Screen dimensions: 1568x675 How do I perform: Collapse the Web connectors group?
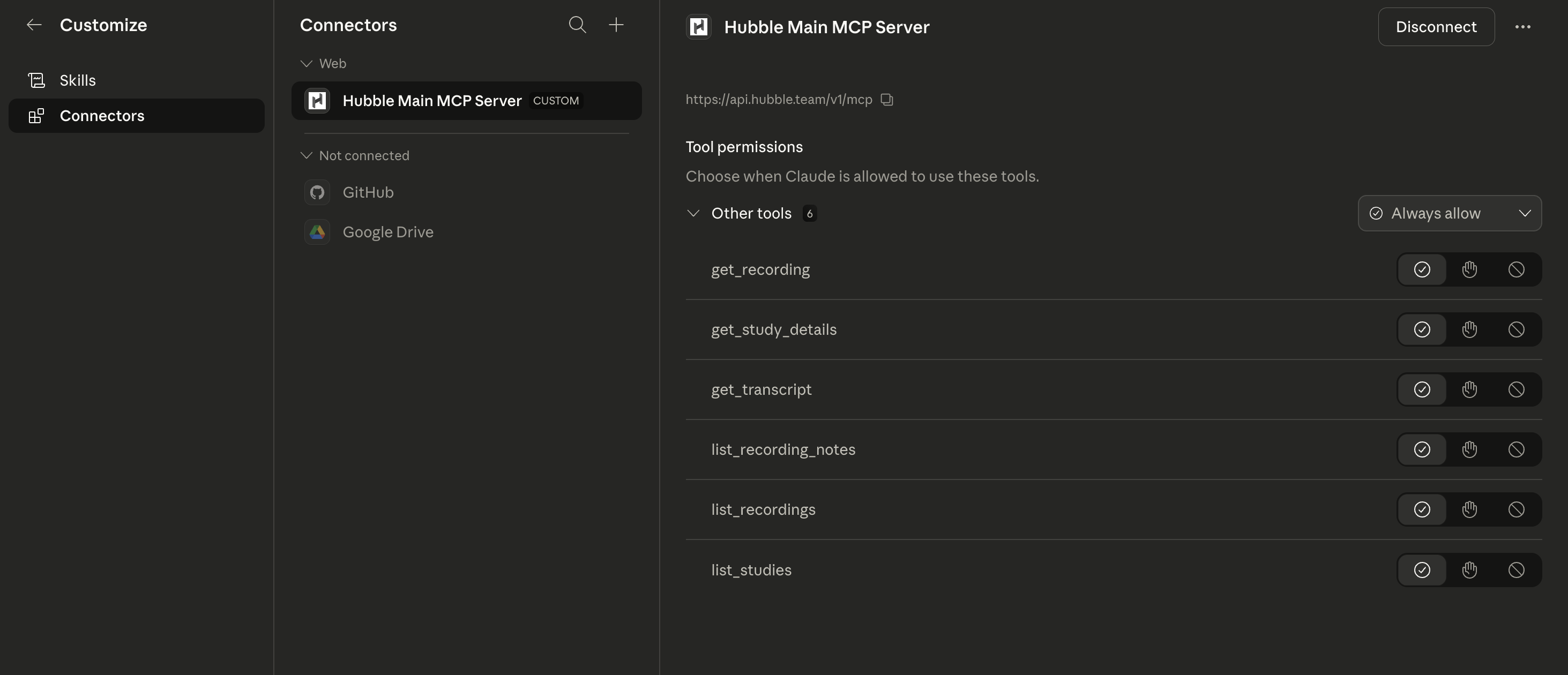pyautogui.click(x=306, y=64)
